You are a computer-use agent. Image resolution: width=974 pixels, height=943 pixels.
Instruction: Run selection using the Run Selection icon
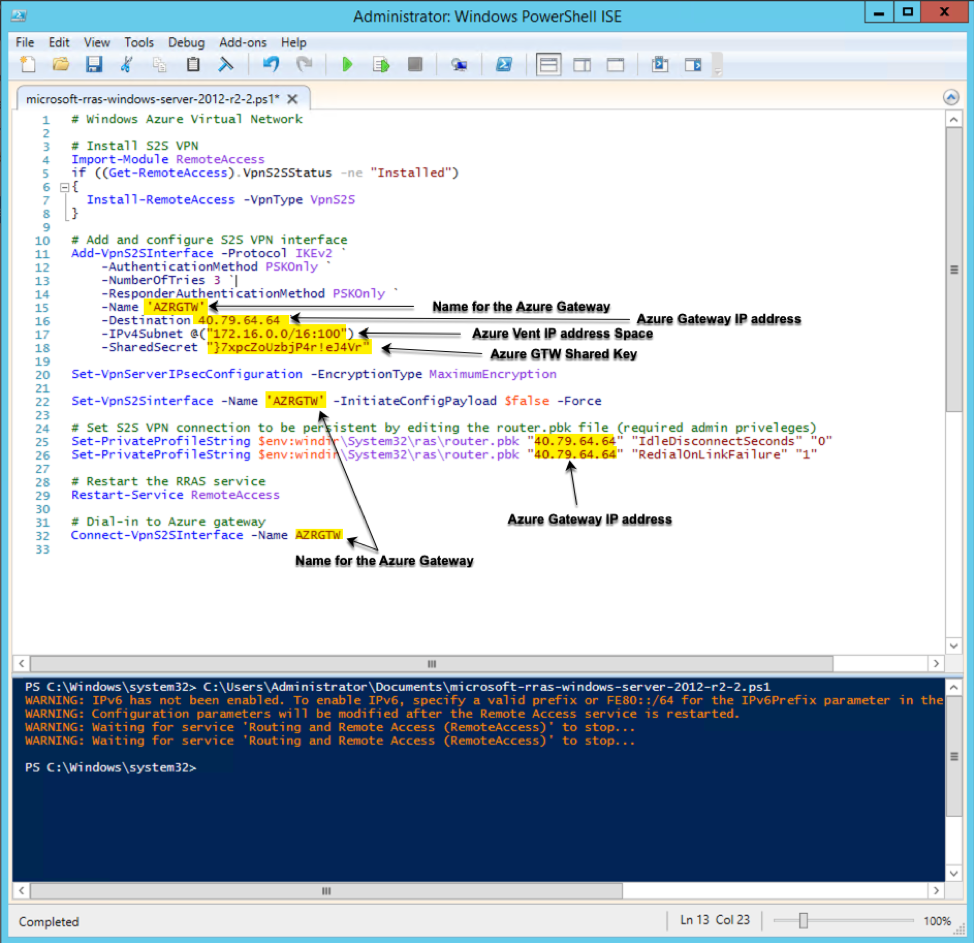[381, 65]
